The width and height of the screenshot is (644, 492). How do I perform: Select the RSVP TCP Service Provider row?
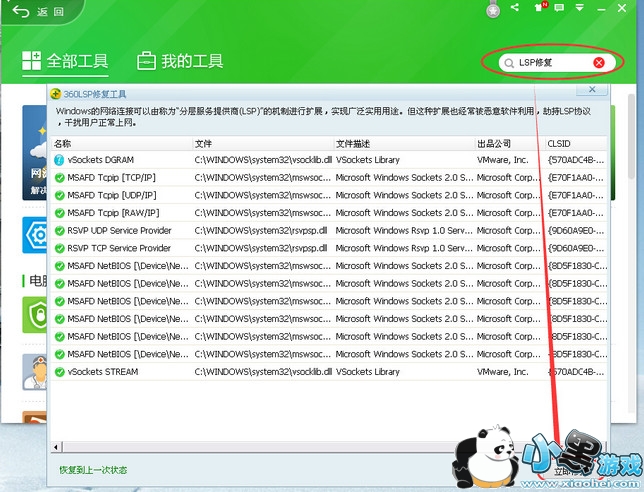(329, 248)
